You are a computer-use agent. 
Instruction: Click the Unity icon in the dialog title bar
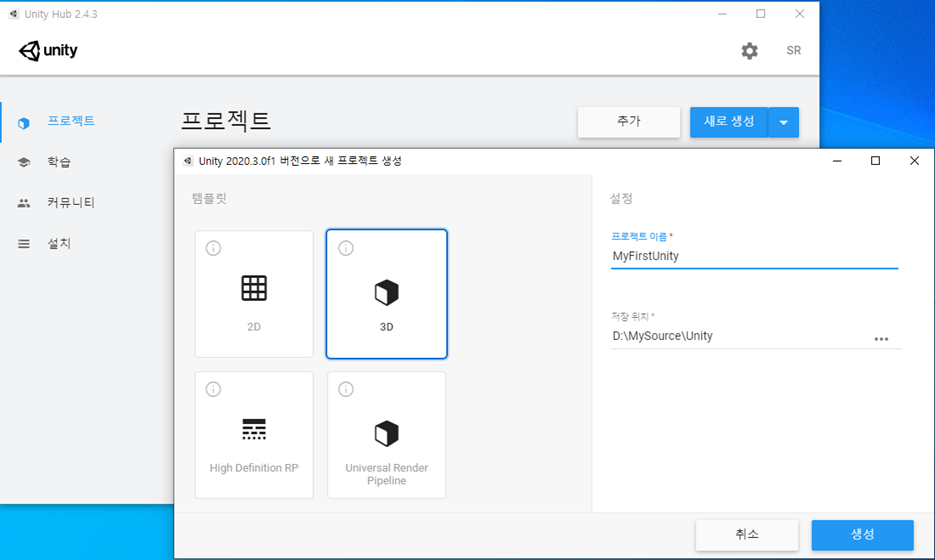click(x=188, y=161)
